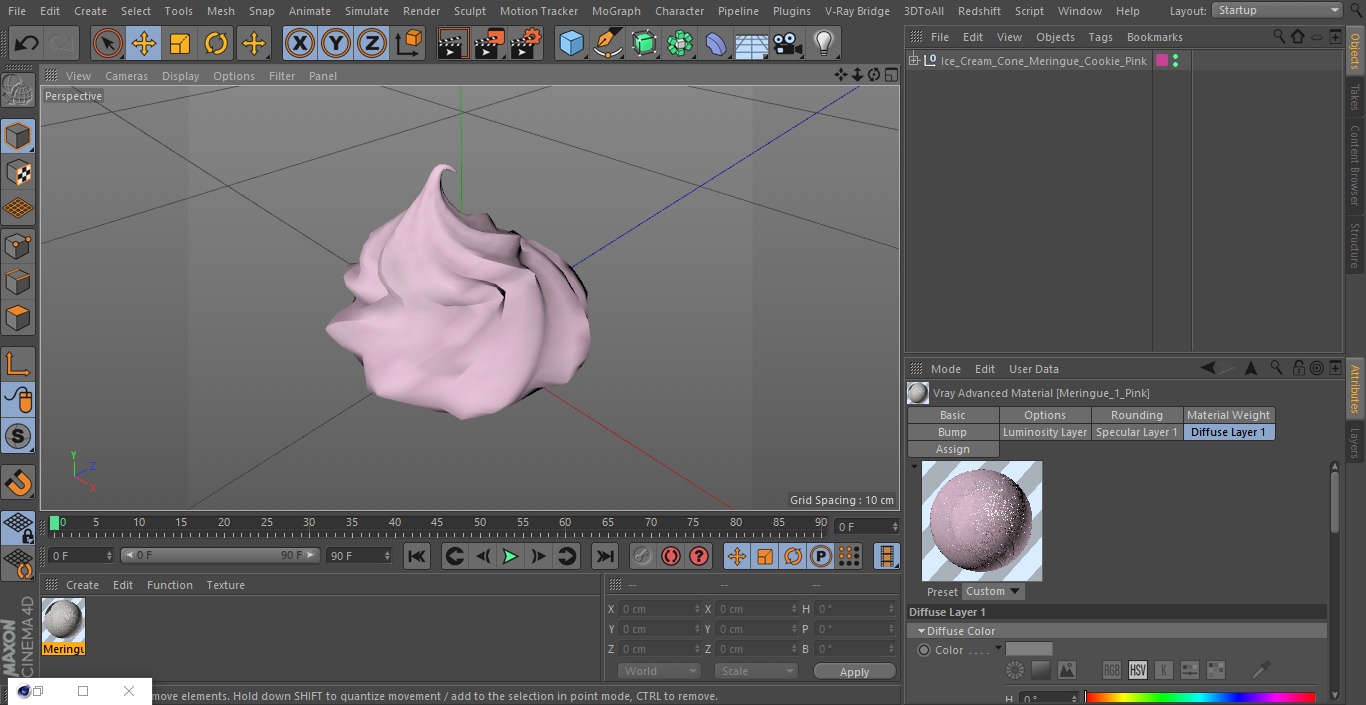The height and width of the screenshot is (705, 1366).
Task: Open the deformer Bend icon
Action: tap(716, 44)
